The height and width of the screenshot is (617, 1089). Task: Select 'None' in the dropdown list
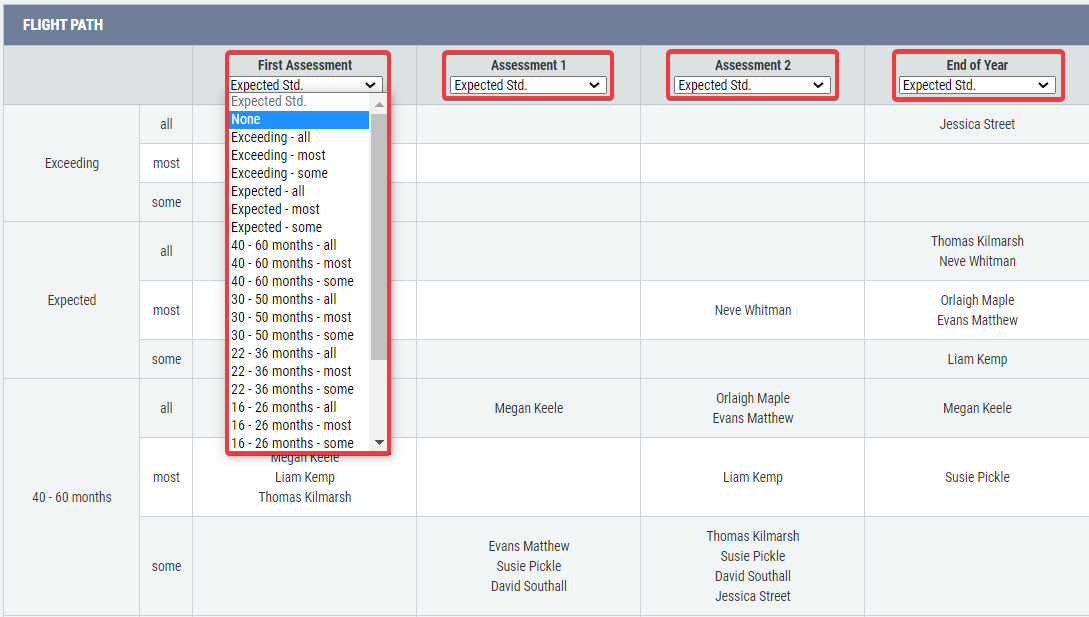tap(298, 120)
